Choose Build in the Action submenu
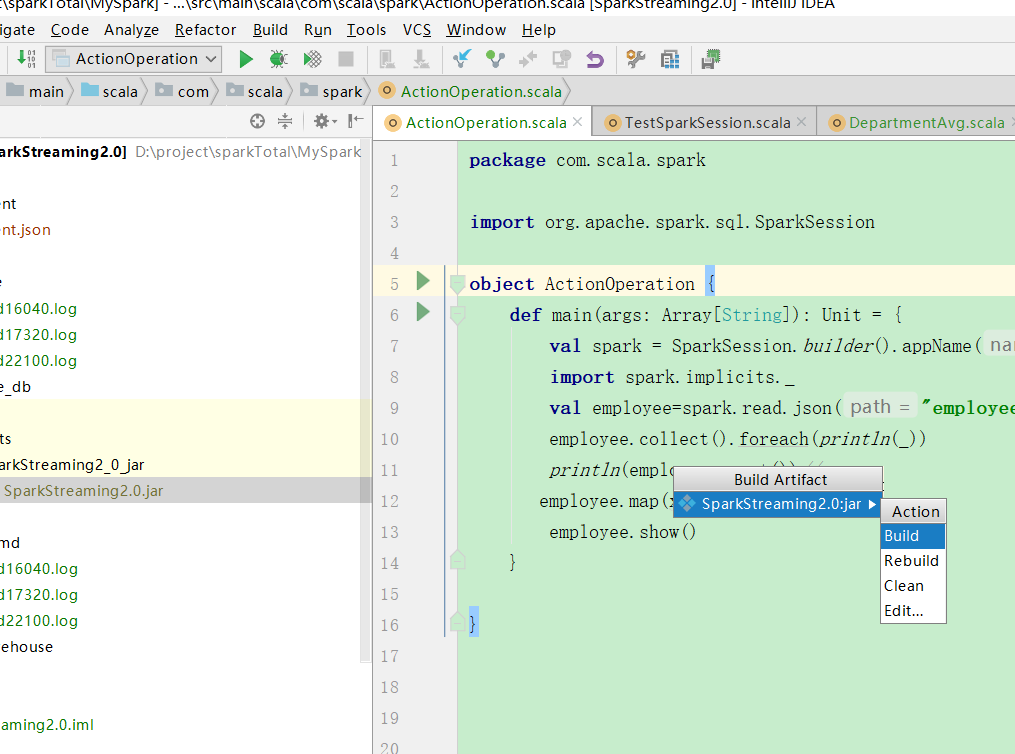Image resolution: width=1015 pixels, height=754 pixels. coord(913,536)
